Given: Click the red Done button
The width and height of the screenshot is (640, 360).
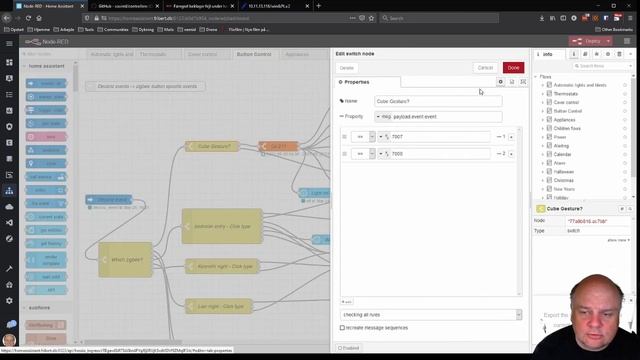Looking at the screenshot, I should (x=513, y=68).
